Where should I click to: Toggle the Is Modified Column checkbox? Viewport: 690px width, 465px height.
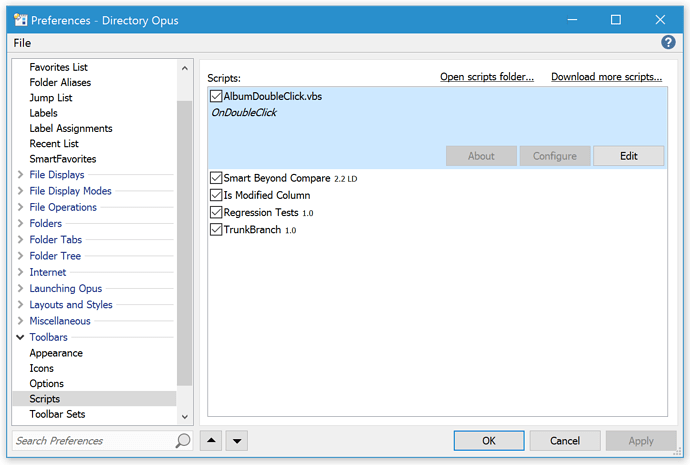click(x=216, y=195)
